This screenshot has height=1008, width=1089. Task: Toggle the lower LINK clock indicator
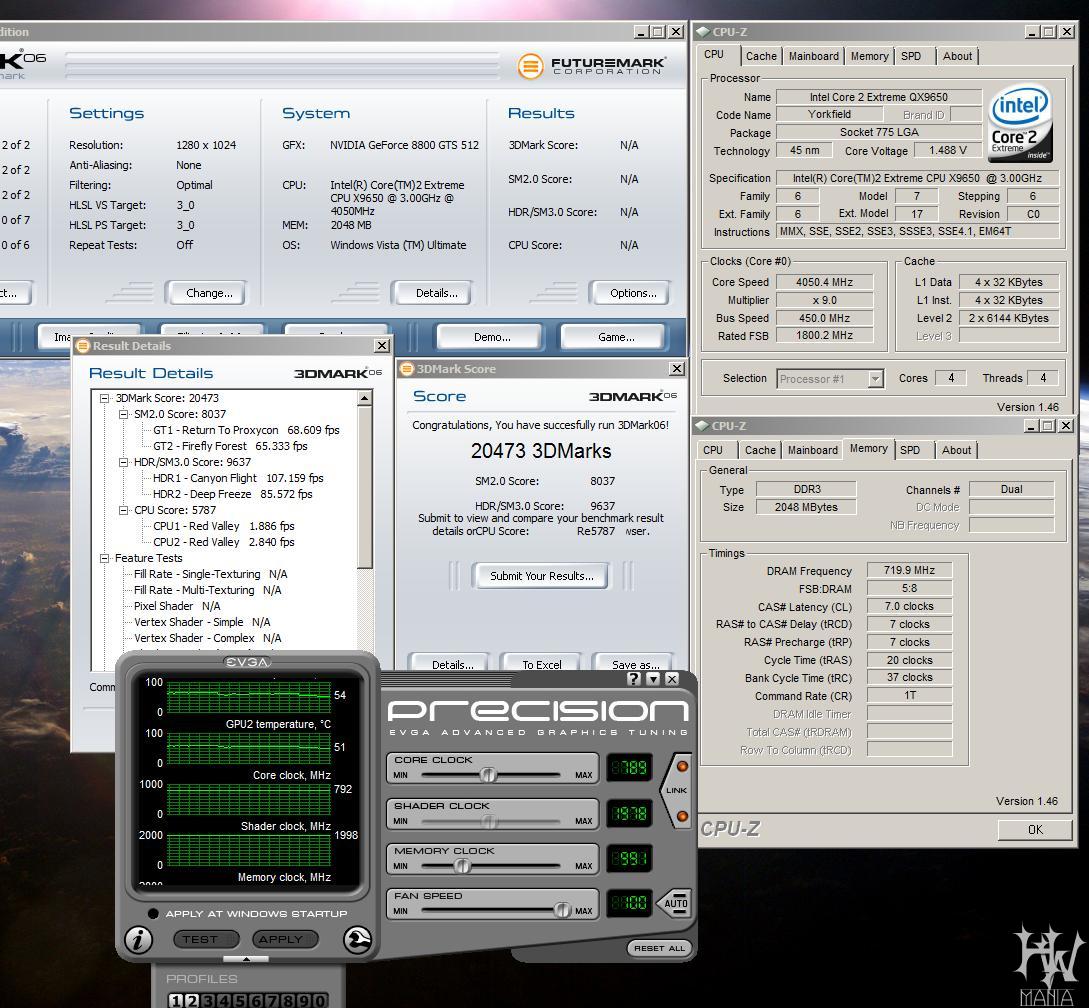[682, 816]
